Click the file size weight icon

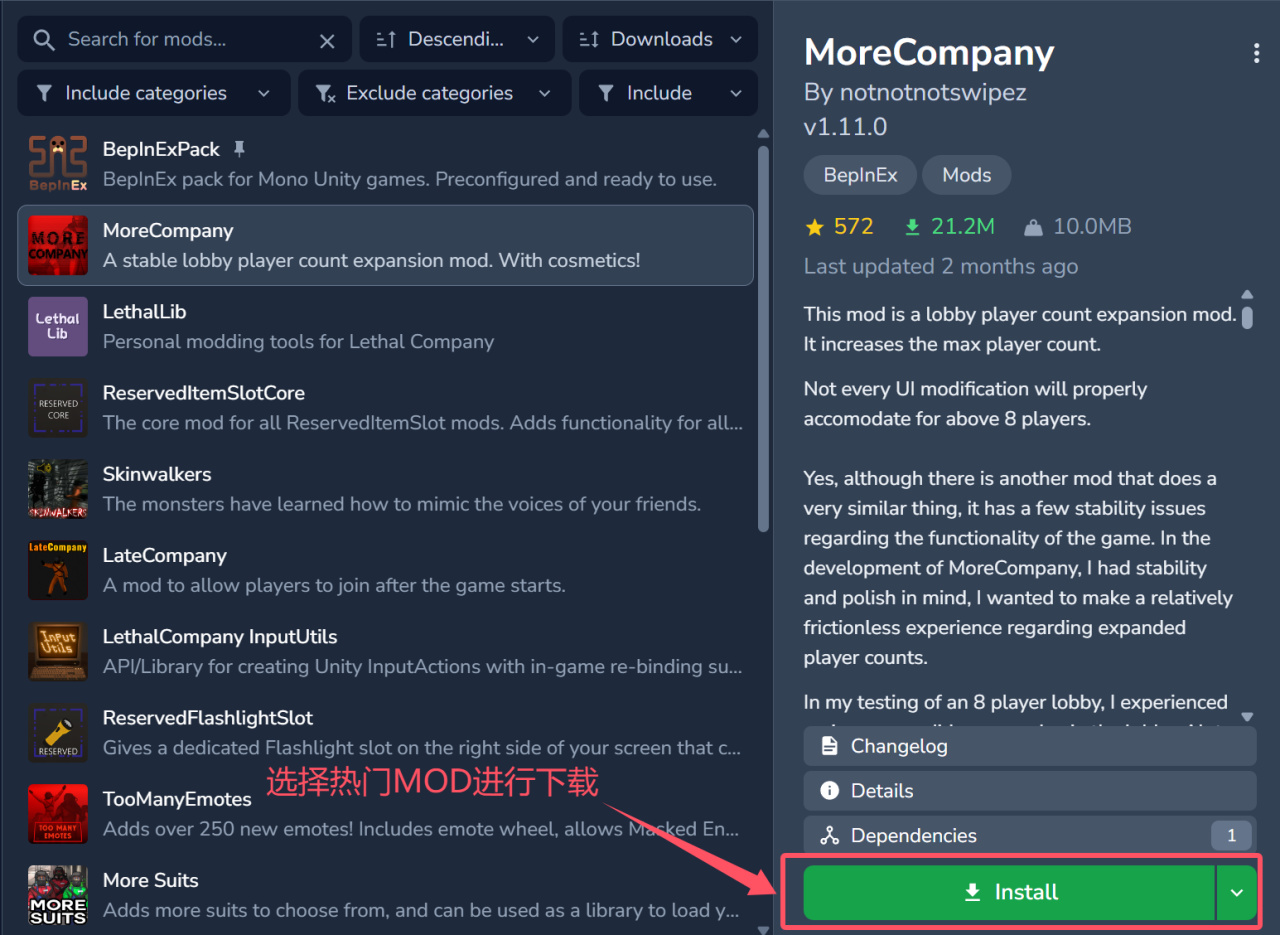[x=1033, y=227]
